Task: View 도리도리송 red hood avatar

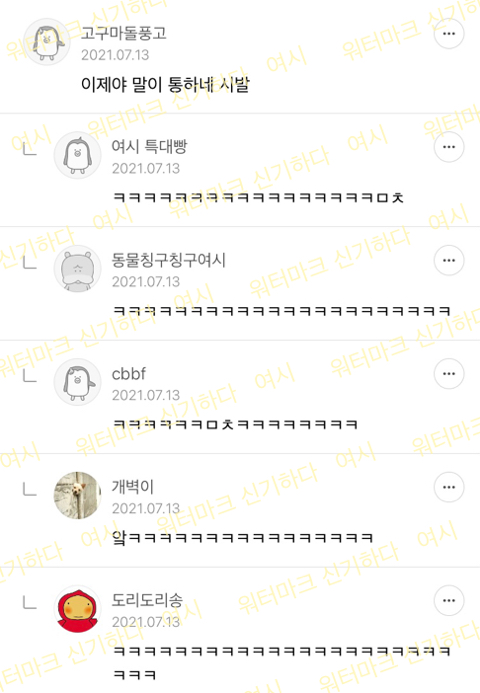Action: (77, 609)
